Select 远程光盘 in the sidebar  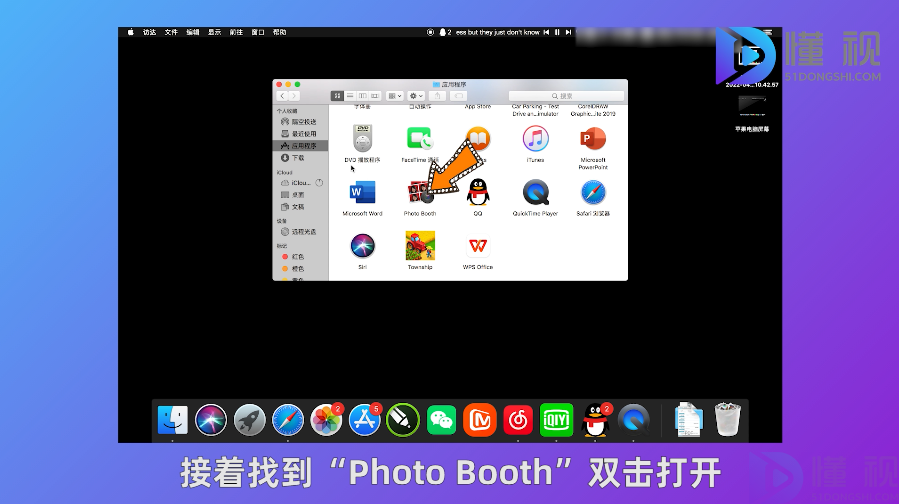tap(299, 232)
